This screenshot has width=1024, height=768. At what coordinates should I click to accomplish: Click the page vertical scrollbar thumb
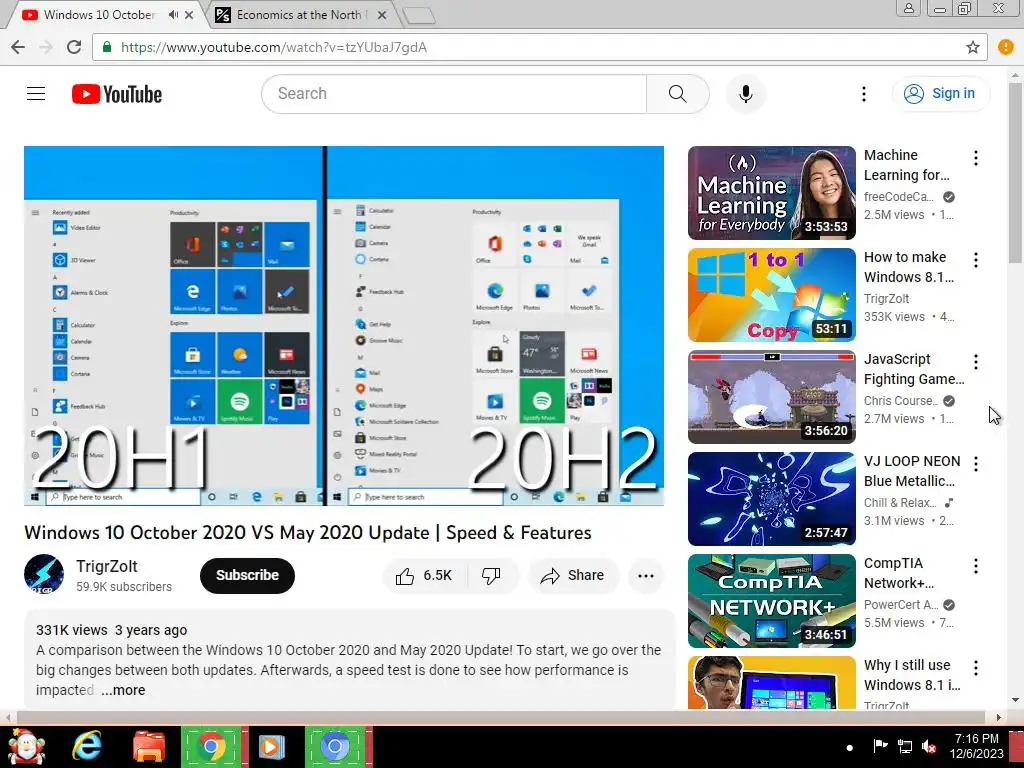pyautogui.click(x=1016, y=173)
